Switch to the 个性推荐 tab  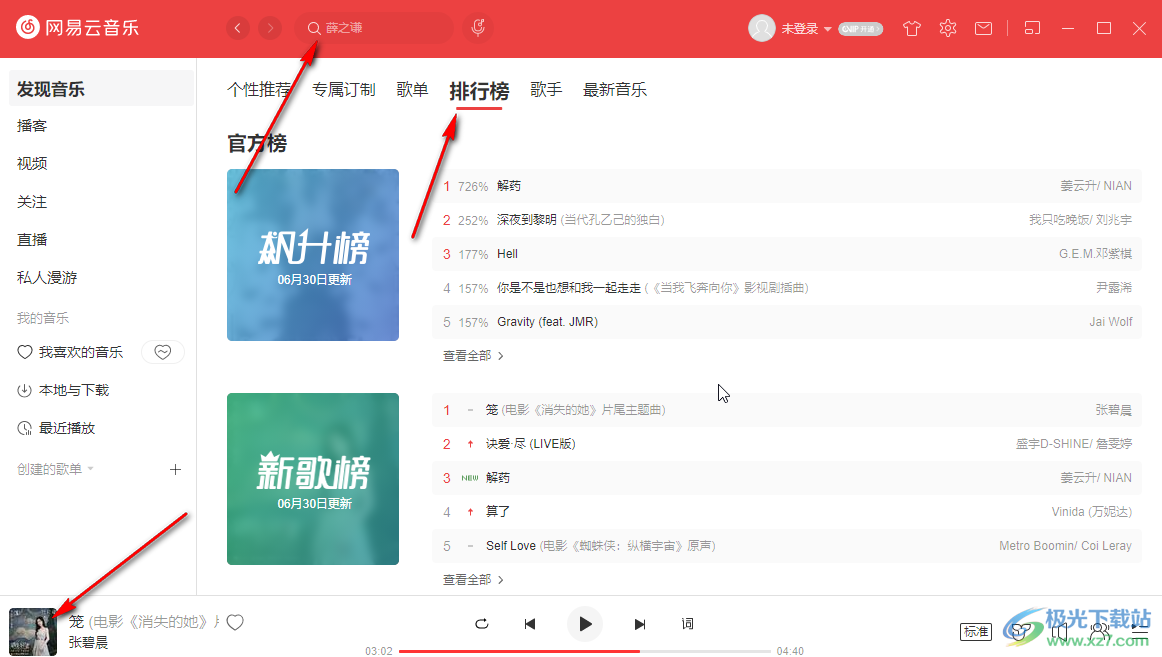pyautogui.click(x=259, y=90)
